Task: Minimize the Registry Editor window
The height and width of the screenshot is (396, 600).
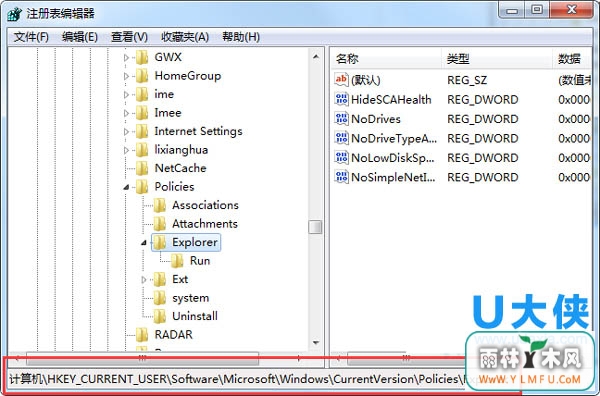Action: [x=512, y=10]
